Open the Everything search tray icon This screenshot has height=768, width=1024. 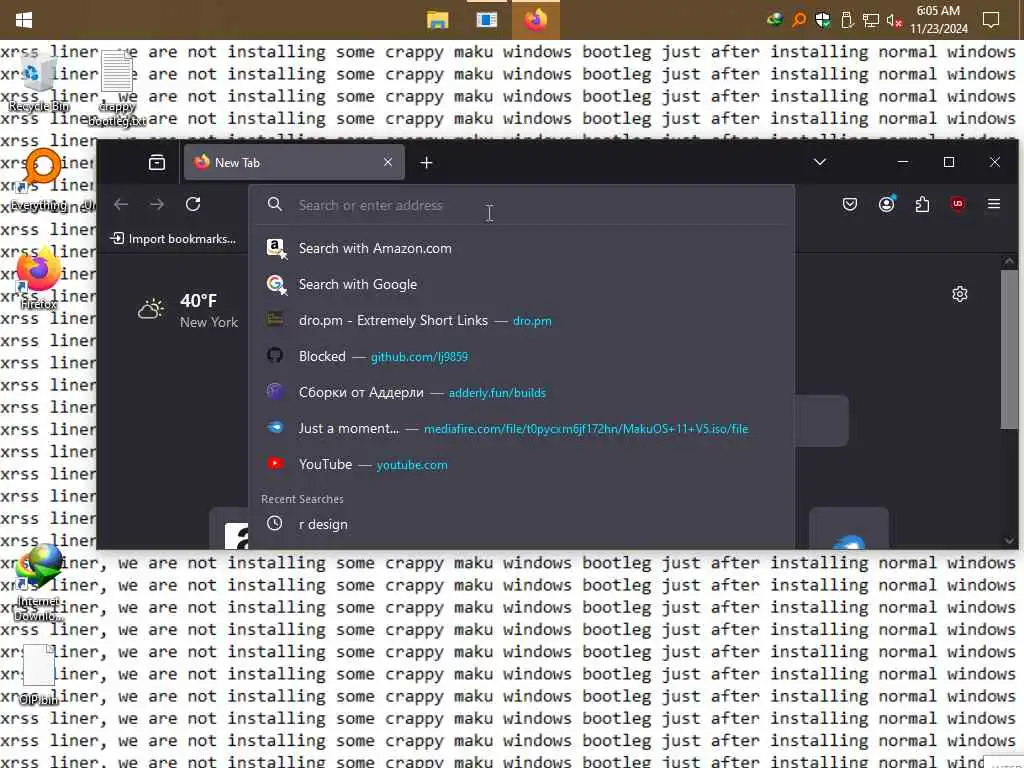click(799, 20)
